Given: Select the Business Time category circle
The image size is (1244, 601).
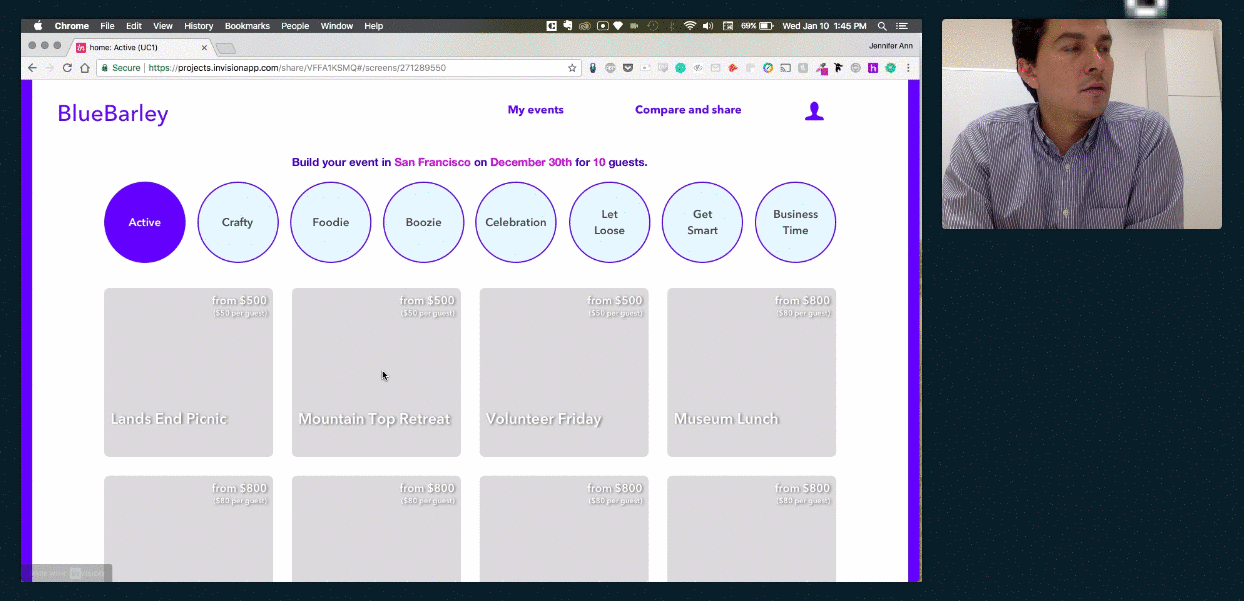Looking at the screenshot, I should [x=796, y=222].
